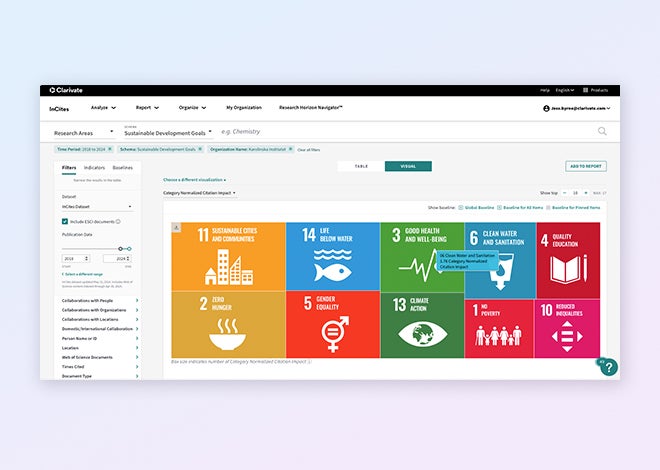Open Products grid icon in header
The image size is (660, 470).
coord(586,90)
